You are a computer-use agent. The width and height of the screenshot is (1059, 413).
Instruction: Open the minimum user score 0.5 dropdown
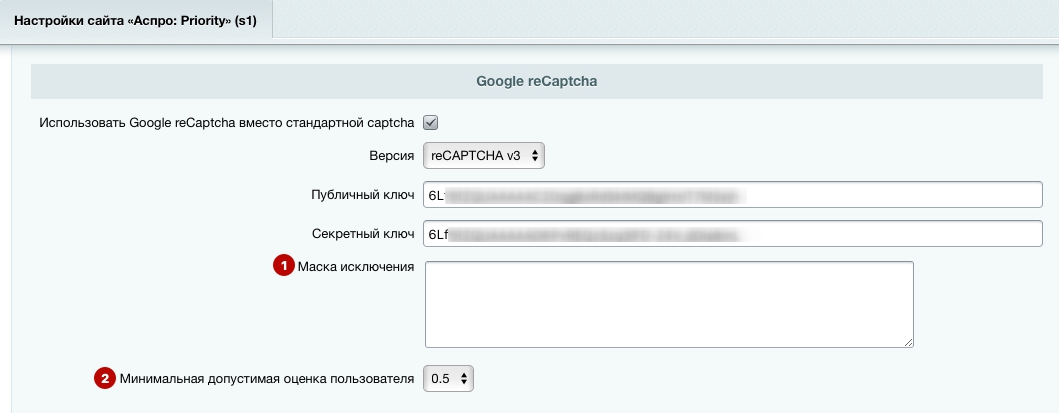point(448,379)
